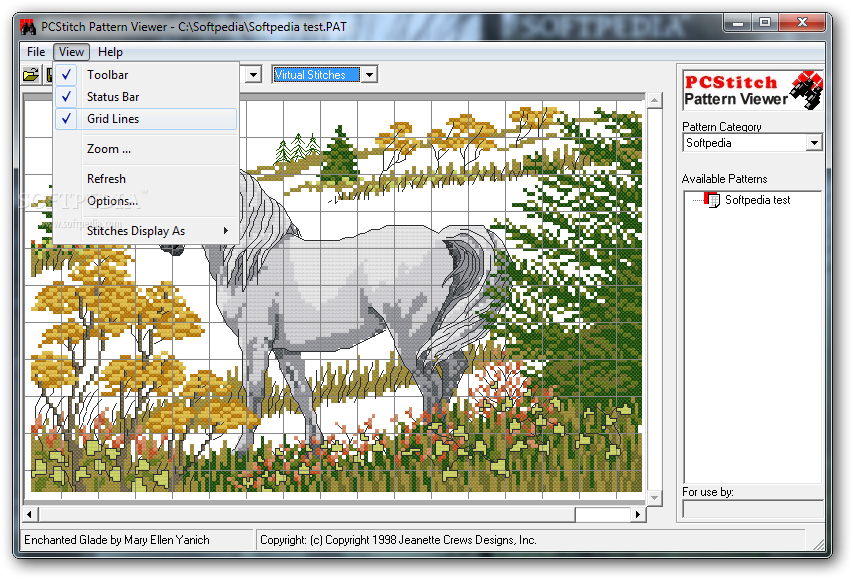Select the Softpedia test pattern entry
The image size is (853, 579).
[x=757, y=200]
